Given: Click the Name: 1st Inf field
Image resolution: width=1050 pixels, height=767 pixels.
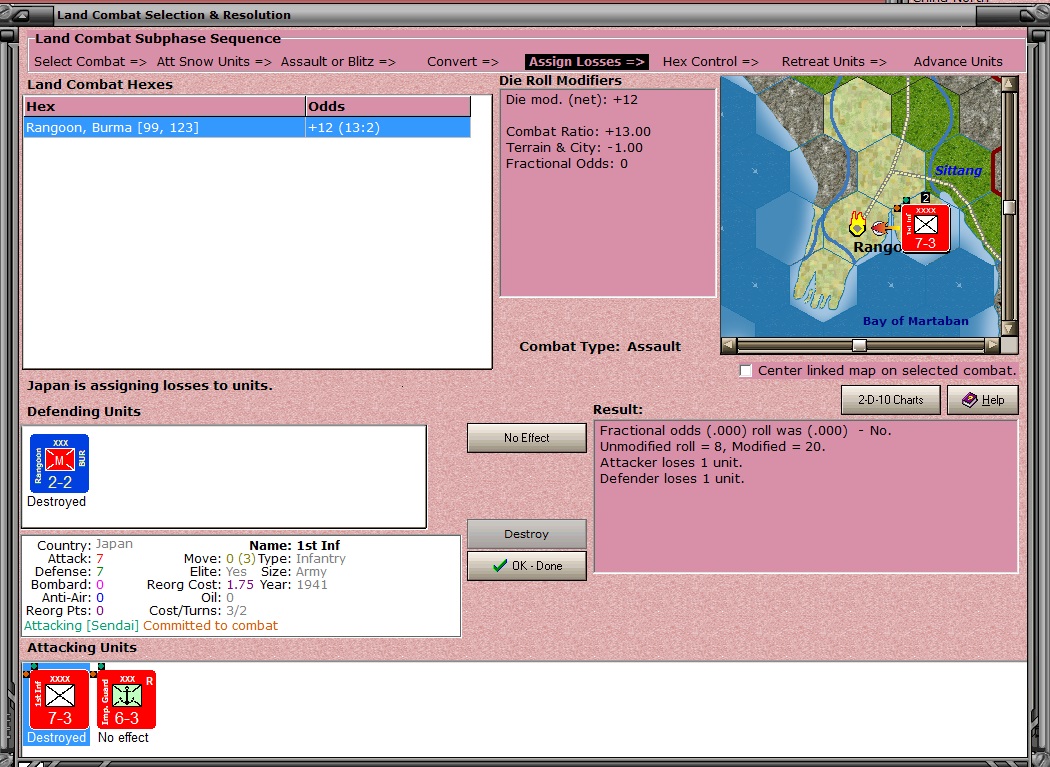Looking at the screenshot, I should pos(295,545).
